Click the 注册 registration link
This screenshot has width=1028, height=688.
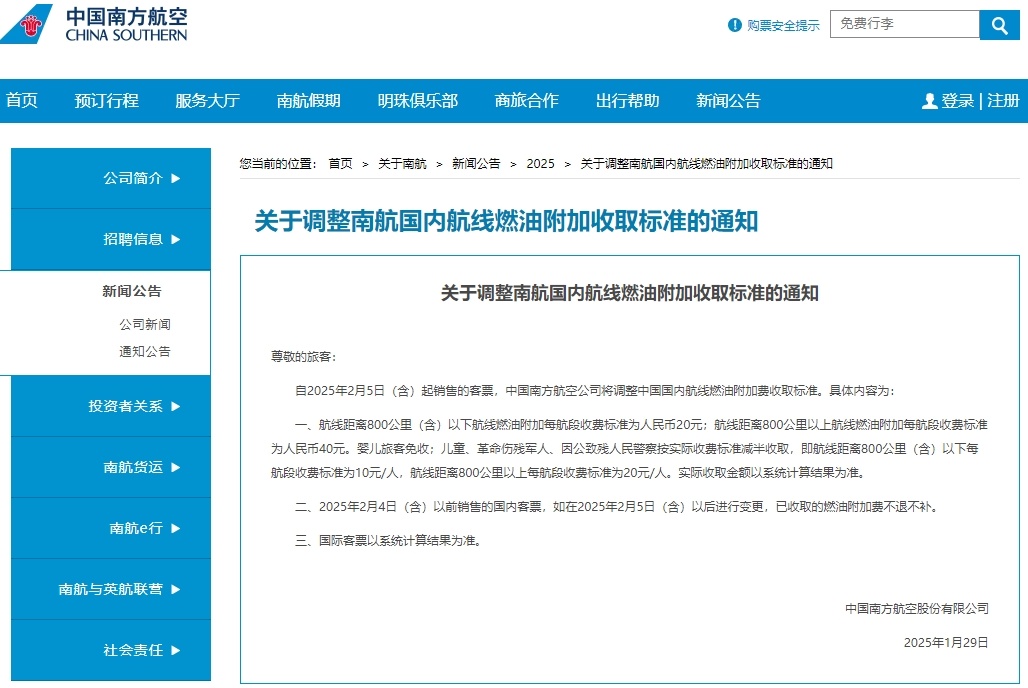point(1004,100)
